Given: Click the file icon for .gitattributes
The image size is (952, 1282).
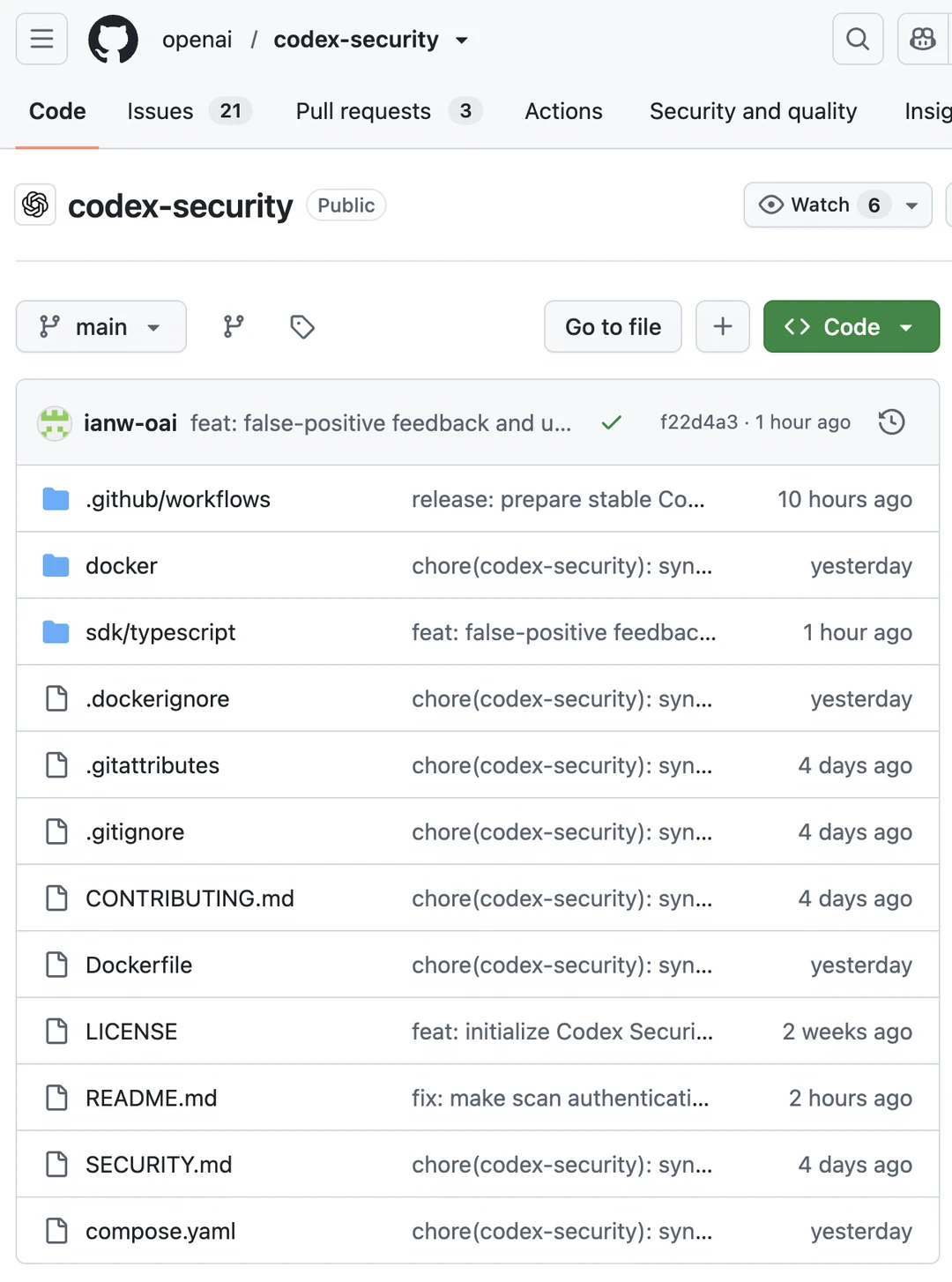Looking at the screenshot, I should point(56,765).
